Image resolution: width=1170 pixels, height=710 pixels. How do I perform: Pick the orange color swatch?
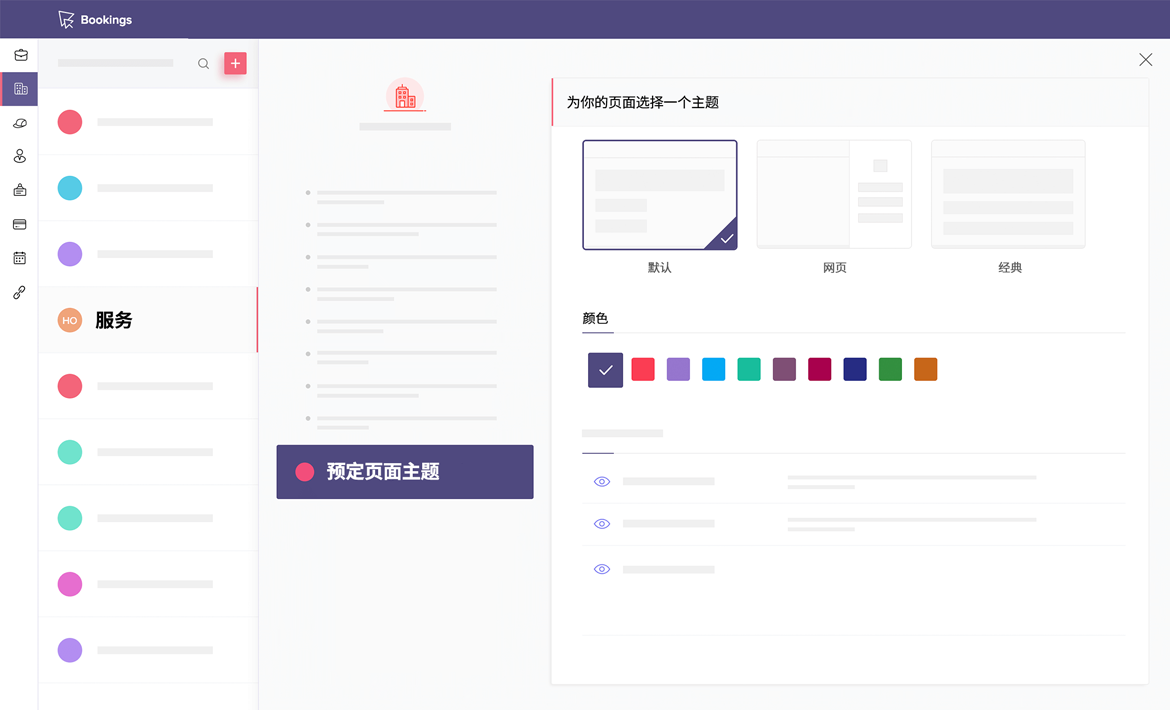click(x=925, y=369)
